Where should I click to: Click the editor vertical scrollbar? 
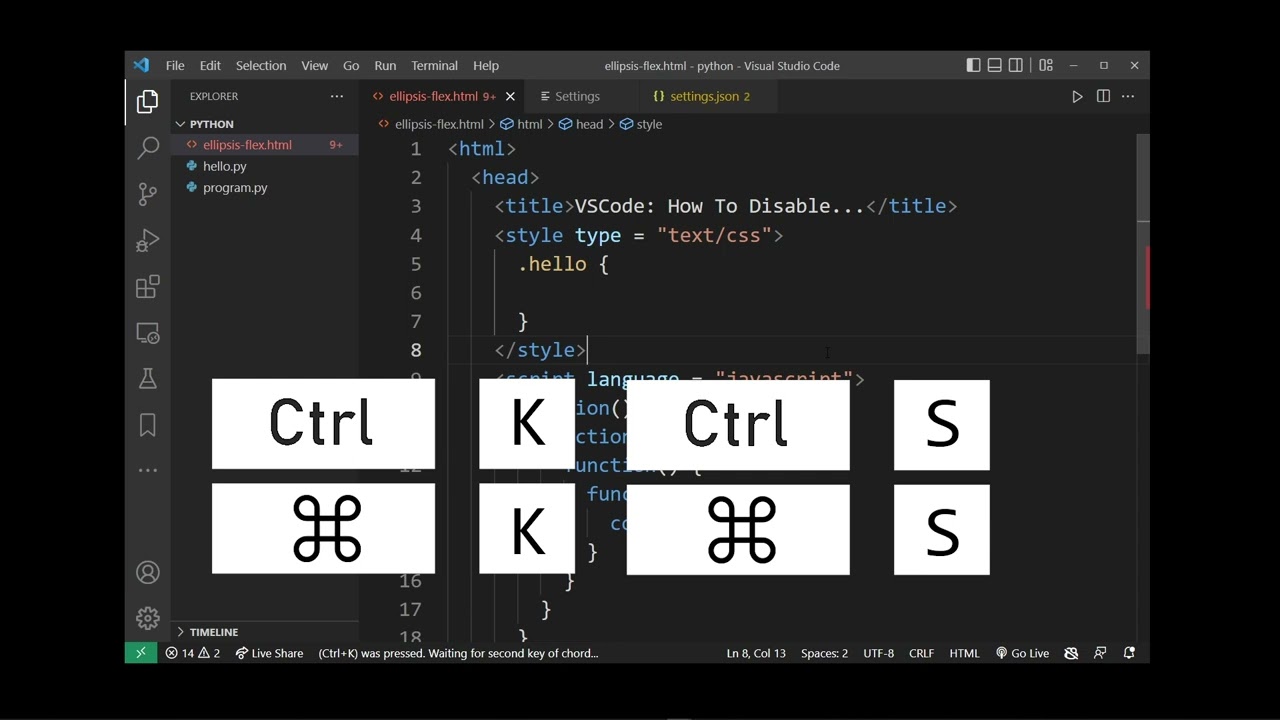pos(1143,244)
